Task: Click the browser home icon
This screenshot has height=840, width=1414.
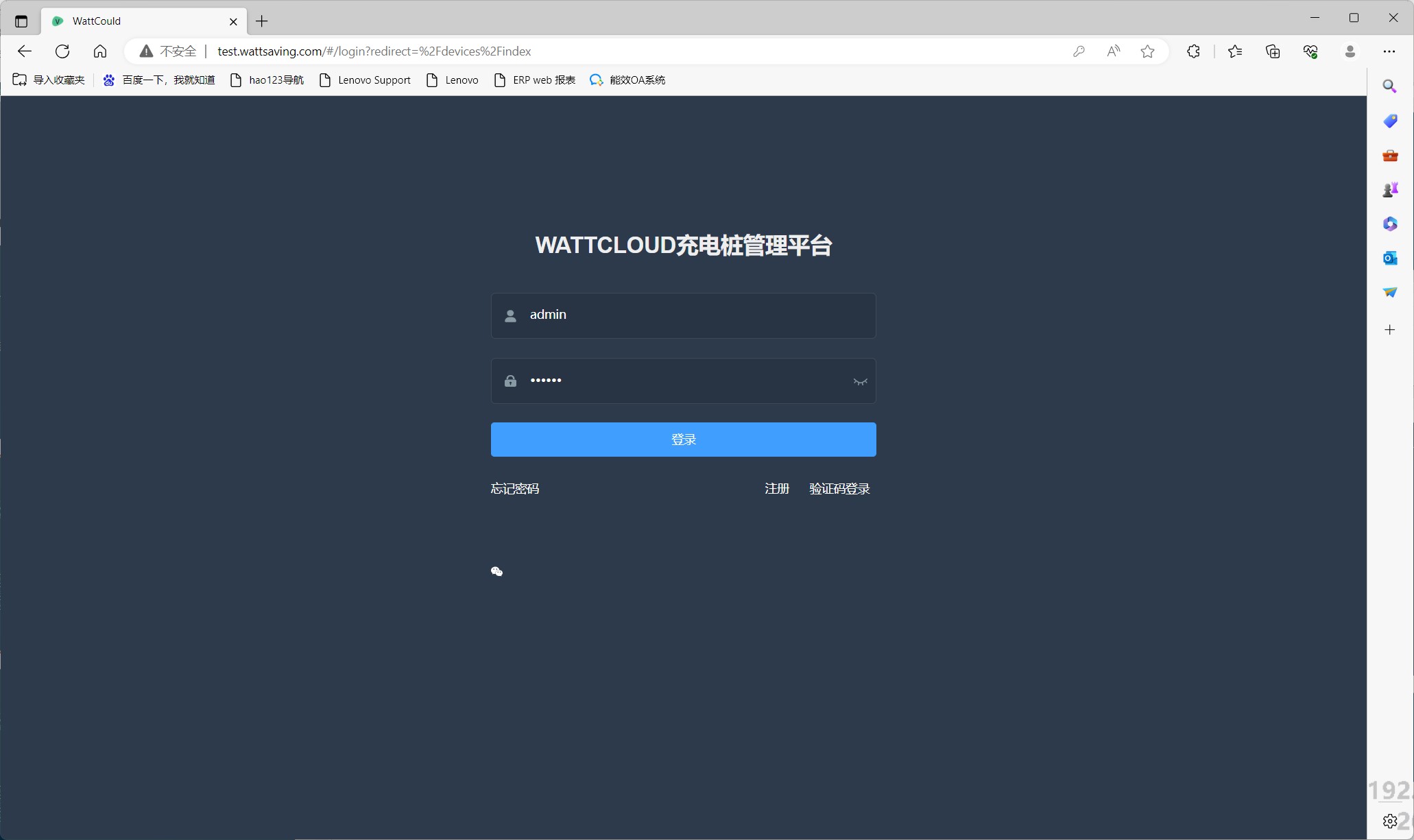Action: pos(100,51)
